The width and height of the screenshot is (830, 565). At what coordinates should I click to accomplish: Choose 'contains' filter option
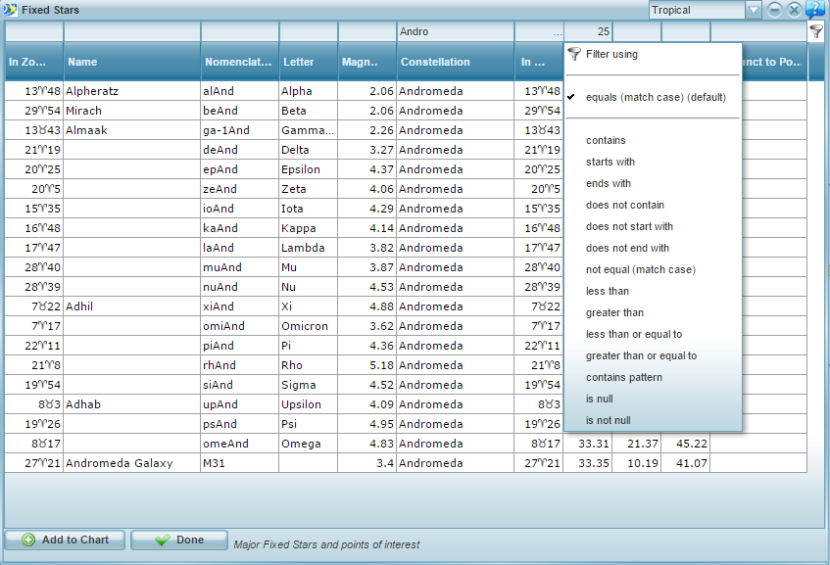(606, 141)
